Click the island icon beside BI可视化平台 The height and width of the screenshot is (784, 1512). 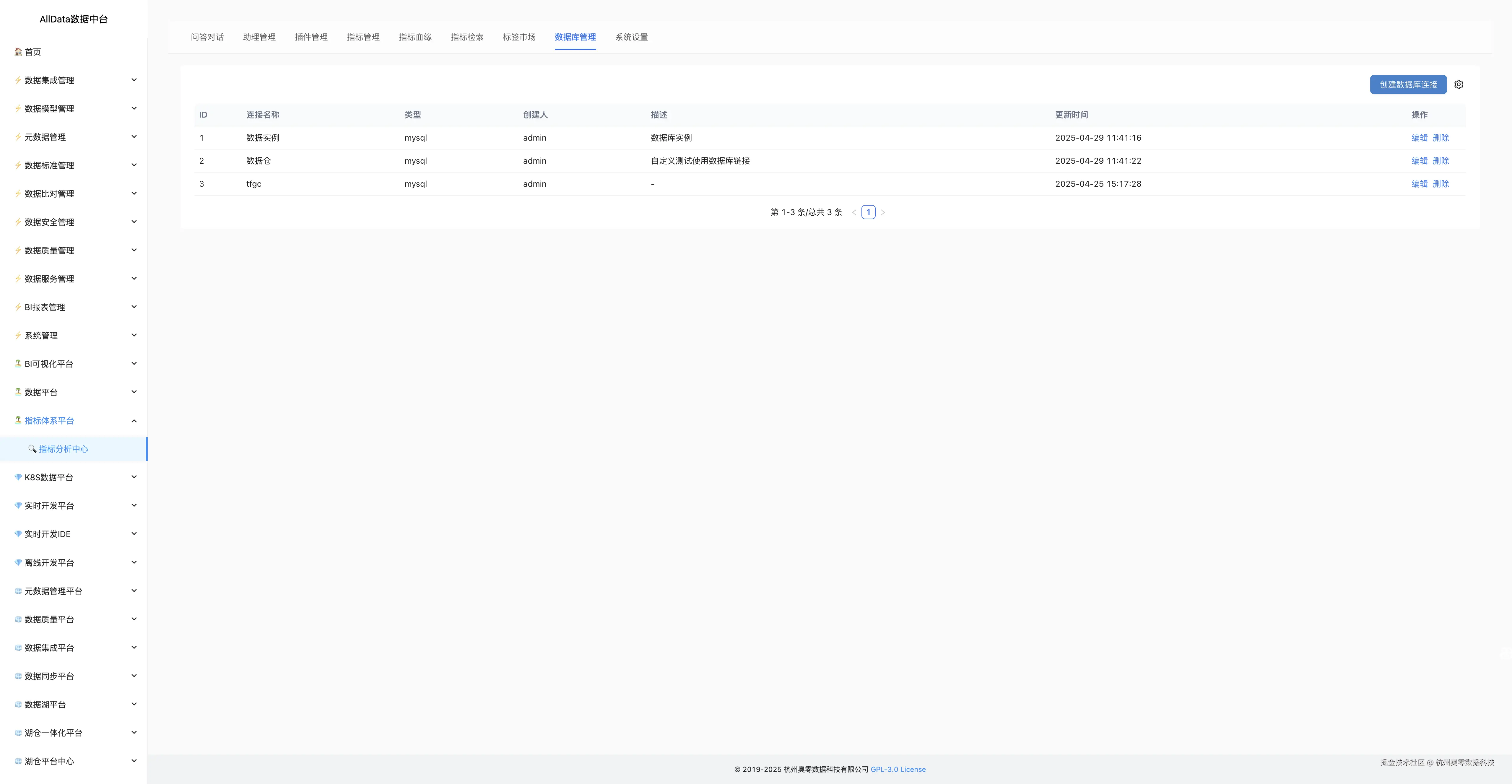pos(18,363)
